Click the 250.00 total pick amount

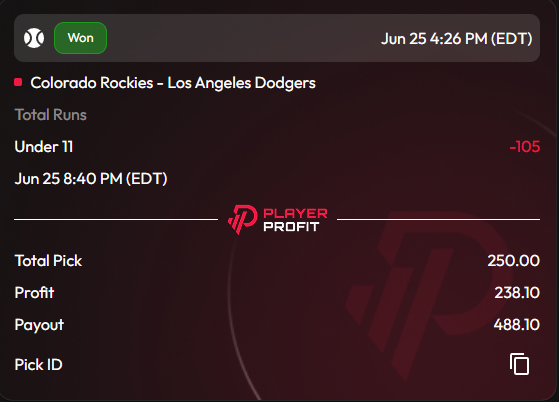pos(513,261)
